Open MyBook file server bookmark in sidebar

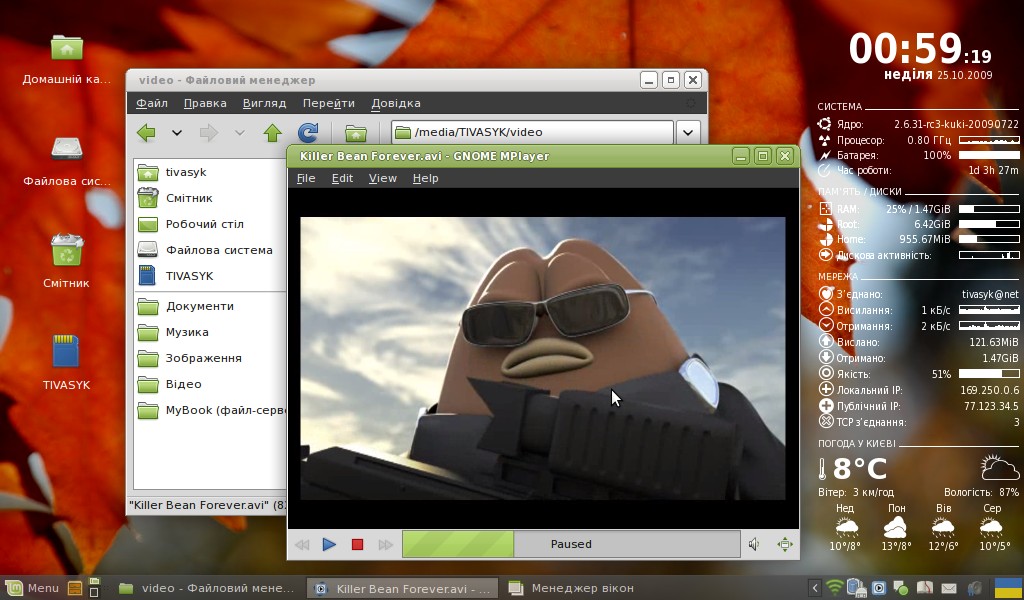coord(210,411)
